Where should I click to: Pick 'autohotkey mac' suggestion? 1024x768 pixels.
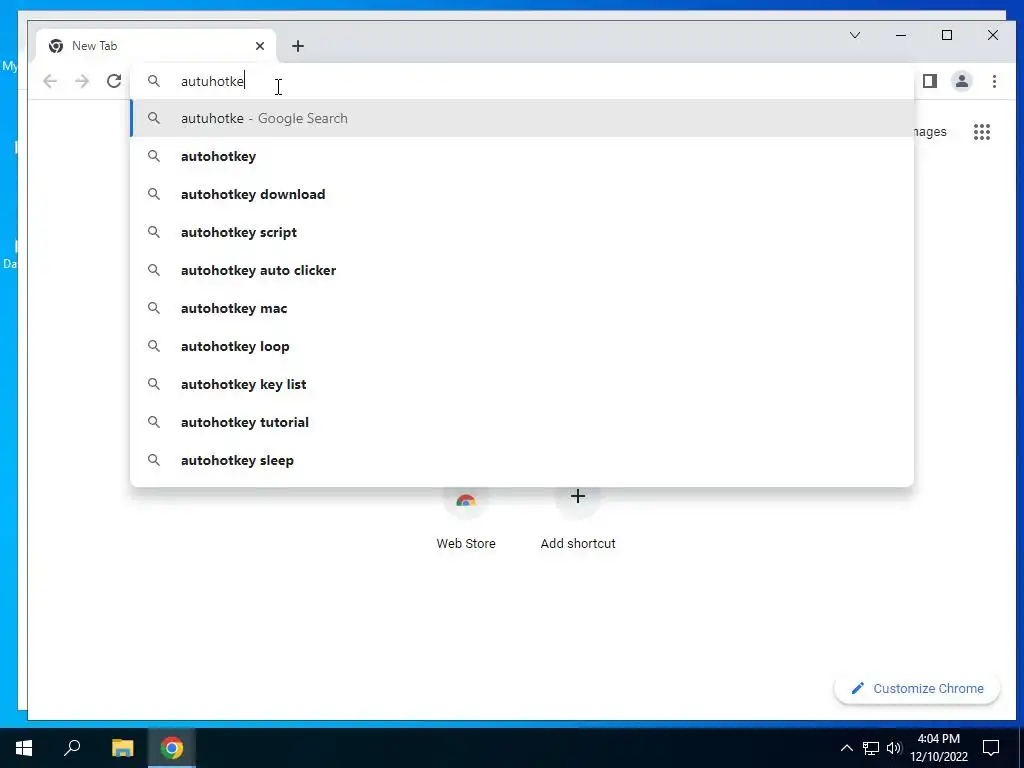(522, 308)
